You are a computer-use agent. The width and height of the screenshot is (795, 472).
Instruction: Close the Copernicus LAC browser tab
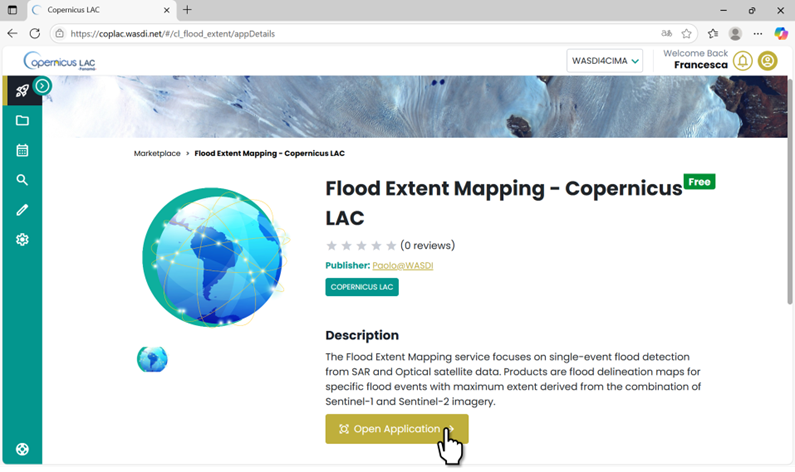[166, 10]
